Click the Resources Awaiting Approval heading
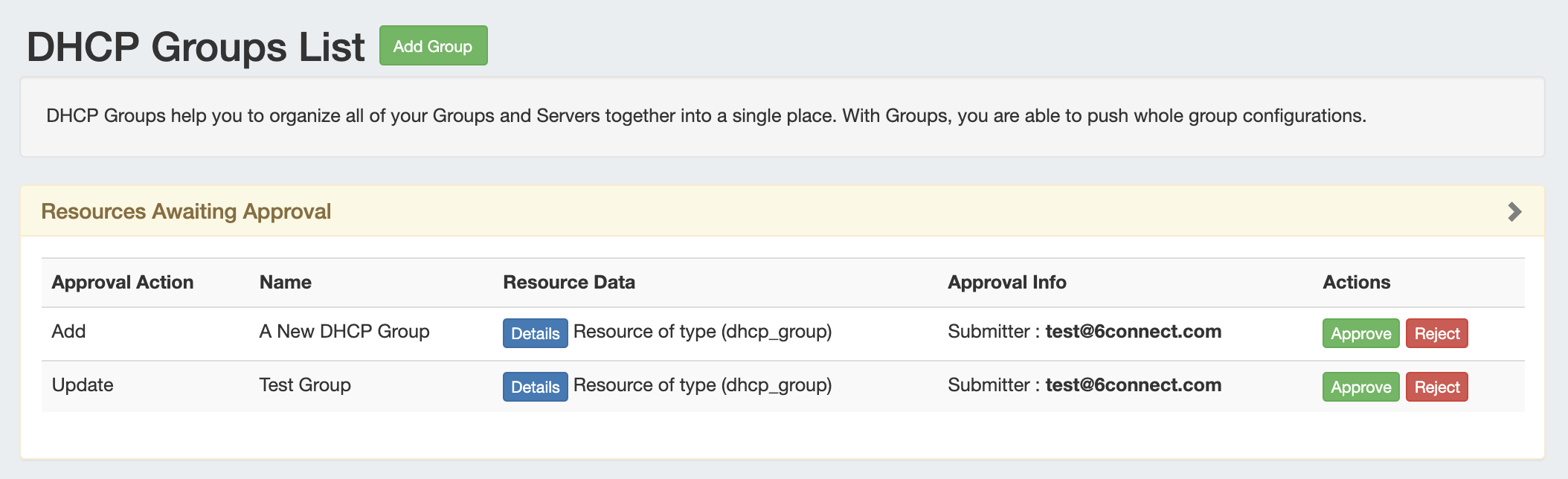 [x=186, y=212]
